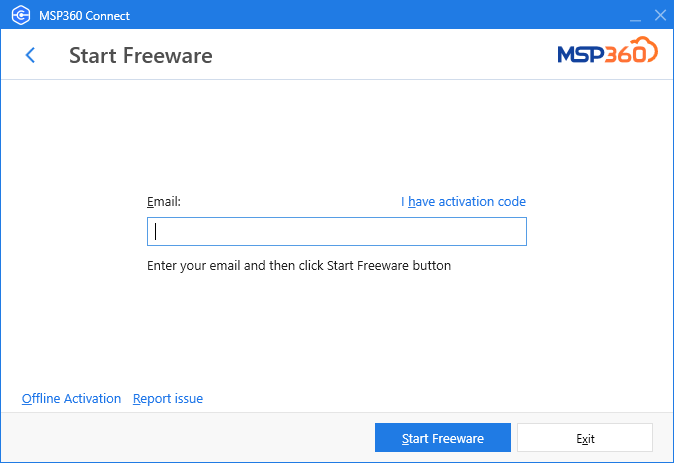This screenshot has width=674, height=463.
Task: Minimize the MSP360 Connect window
Action: click(635, 16)
